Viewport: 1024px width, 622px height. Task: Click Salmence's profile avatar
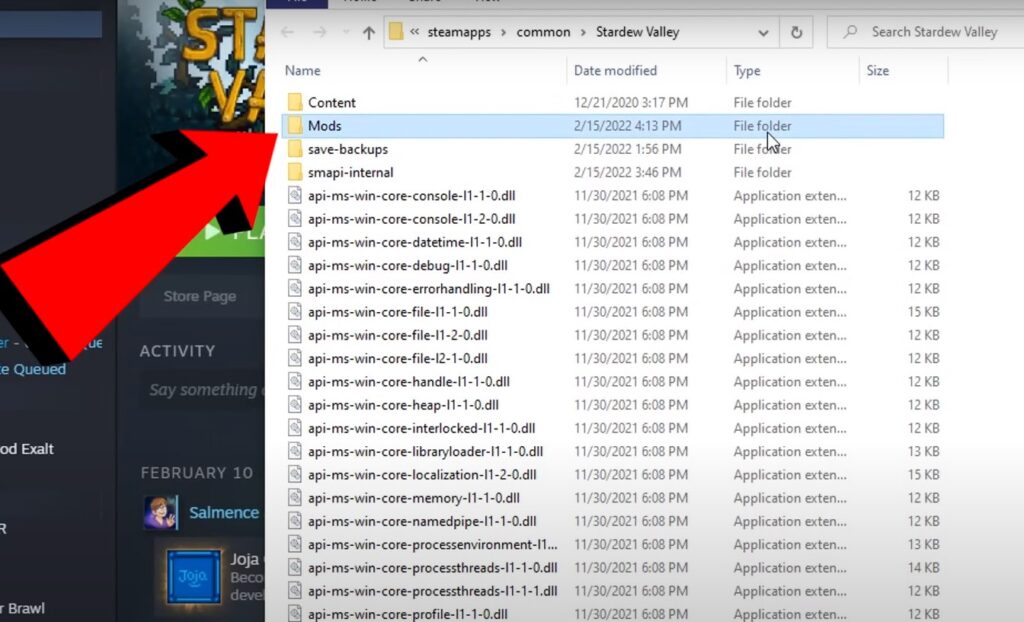pyautogui.click(x=160, y=512)
